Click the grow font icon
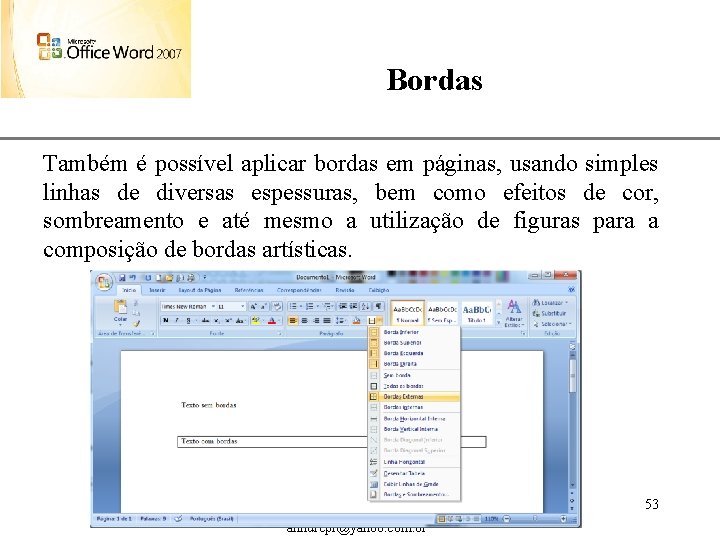Viewport: 720px width, 540px height. pos(253,307)
